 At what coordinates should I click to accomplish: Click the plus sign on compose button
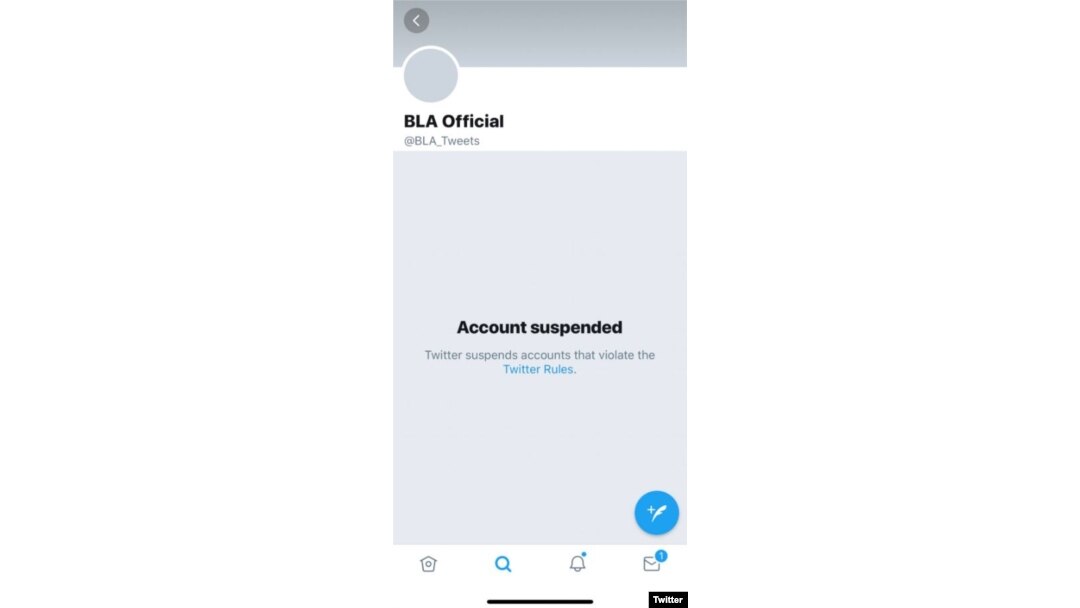pyautogui.click(x=651, y=510)
